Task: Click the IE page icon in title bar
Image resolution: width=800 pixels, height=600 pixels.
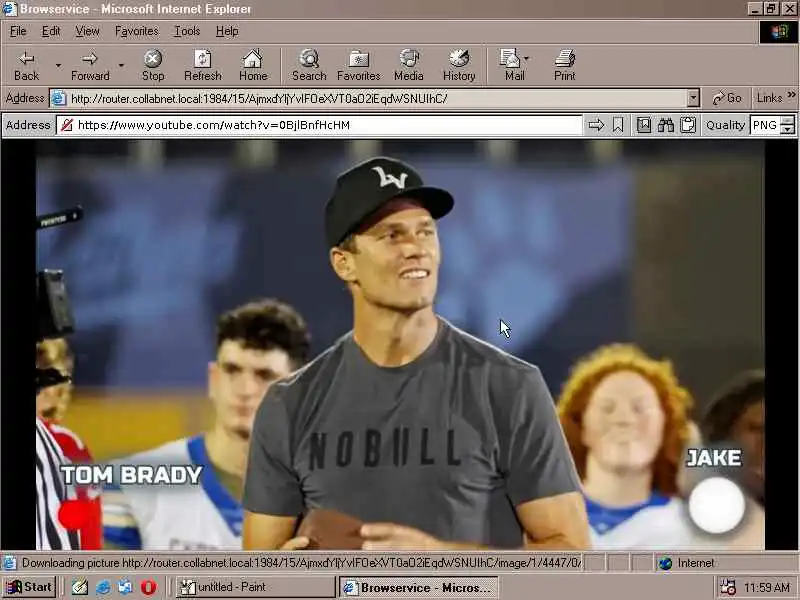Action: point(10,9)
